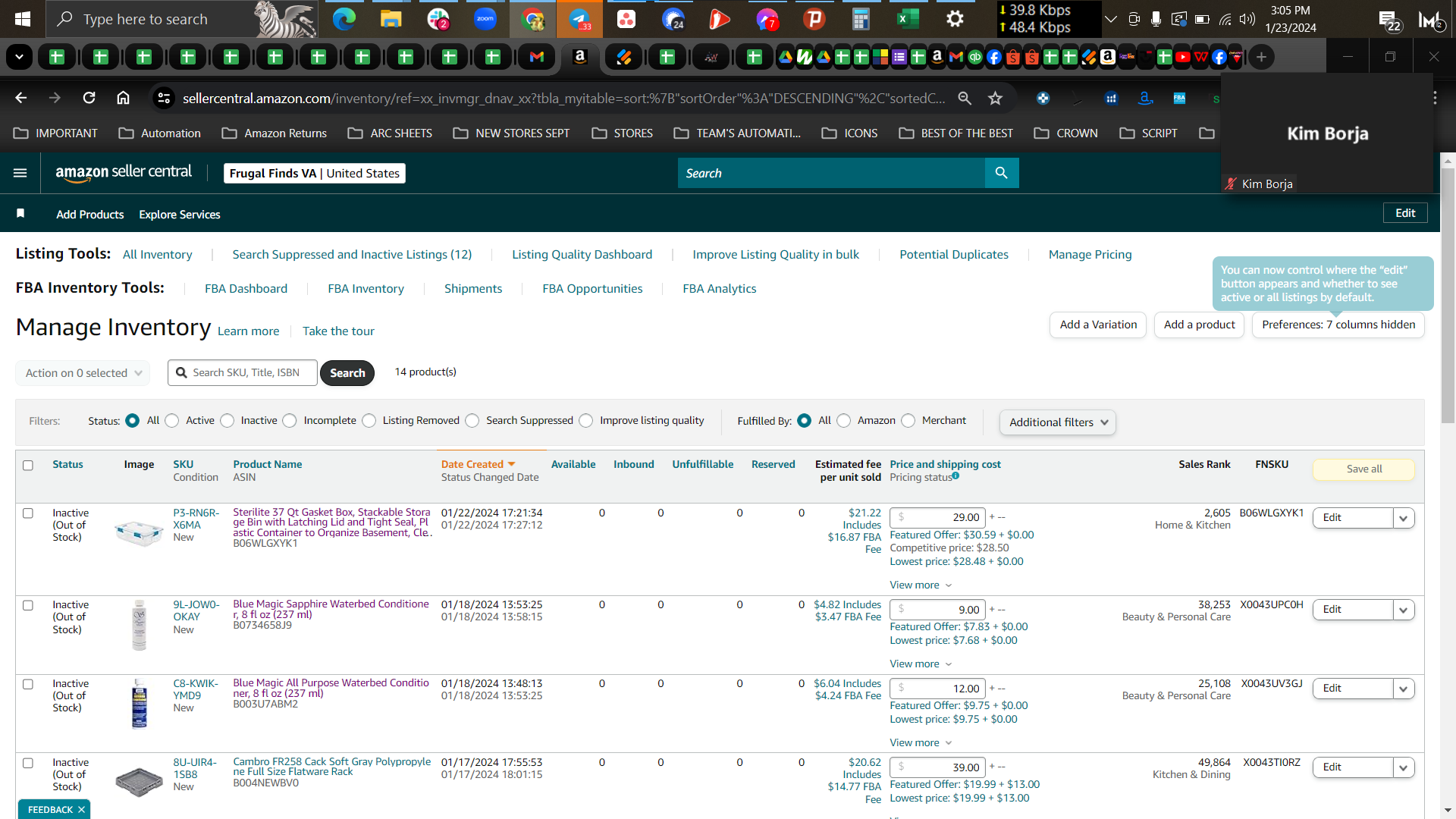Go to browser home page
Image resolution: width=1456 pixels, height=819 pixels.
tap(123, 98)
